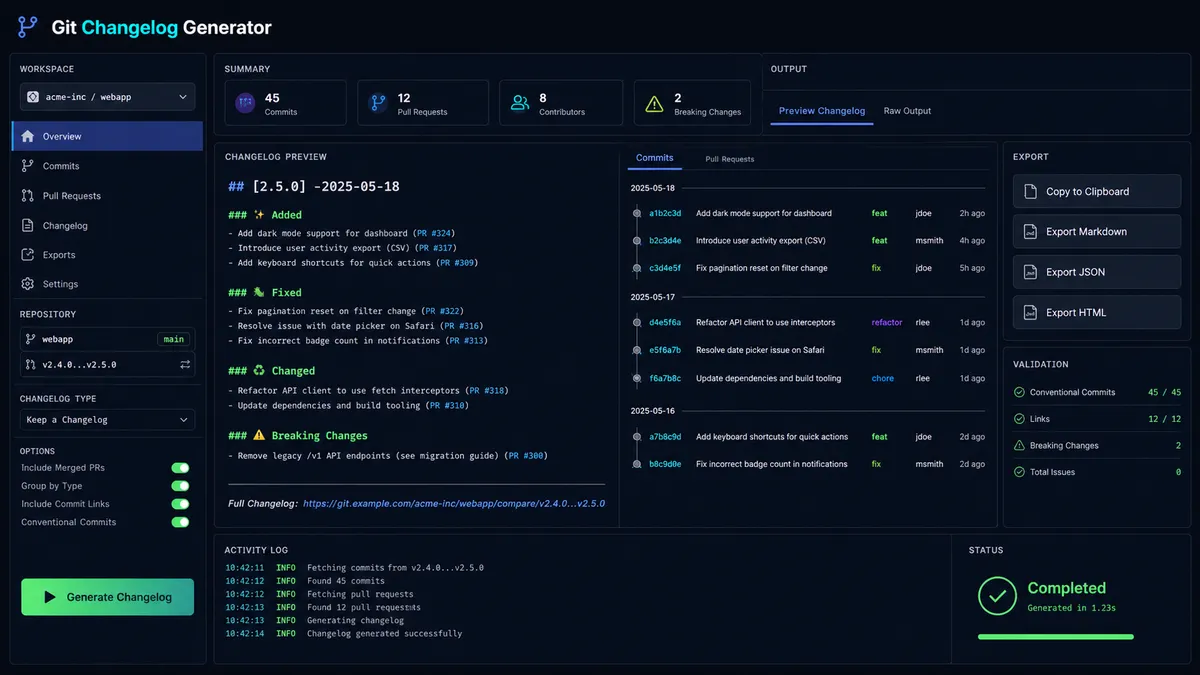1200x675 pixels.
Task: Click the webapp repository branch icon
Action: tap(30, 339)
